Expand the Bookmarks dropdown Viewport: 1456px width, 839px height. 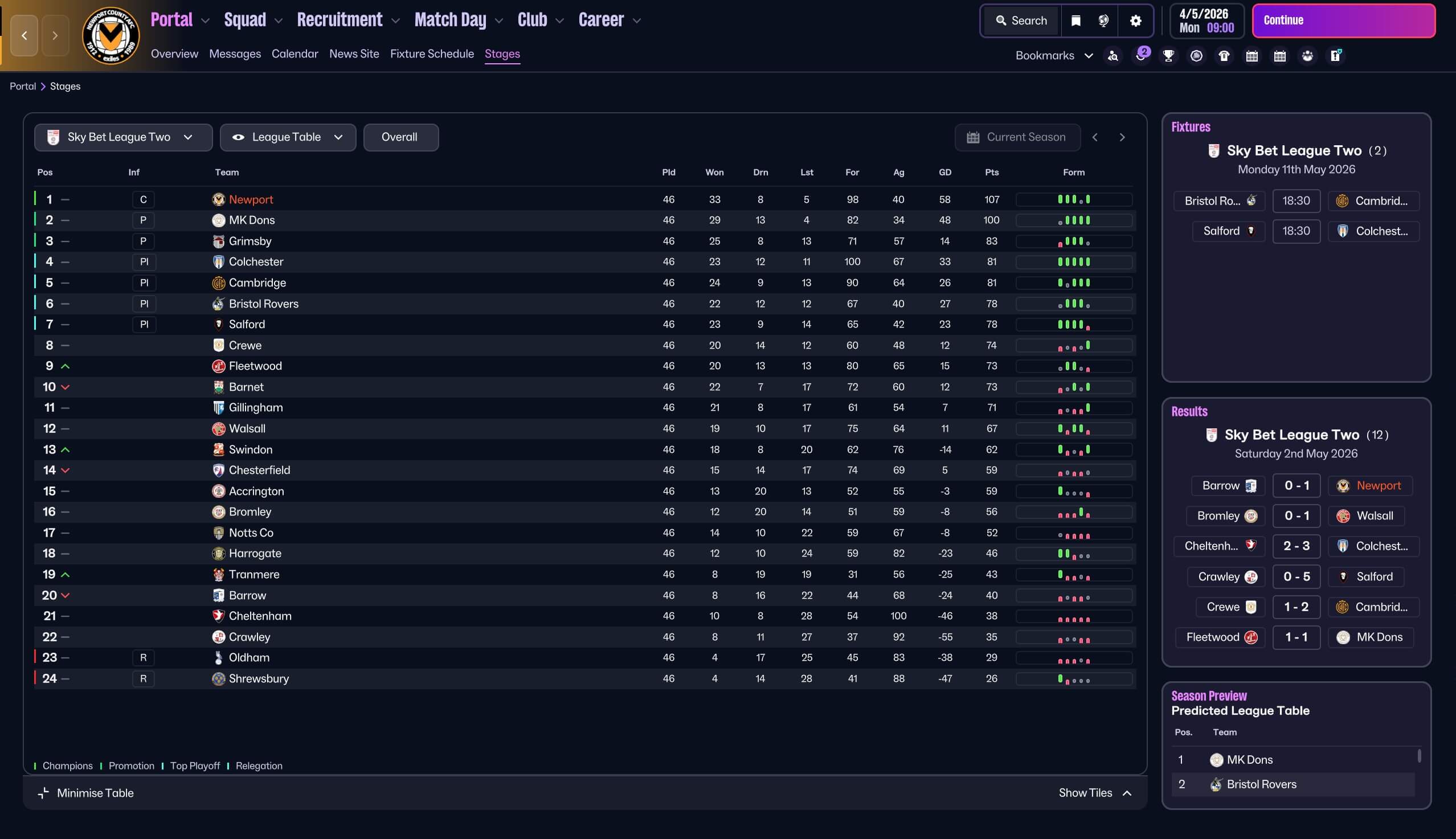click(x=1053, y=56)
